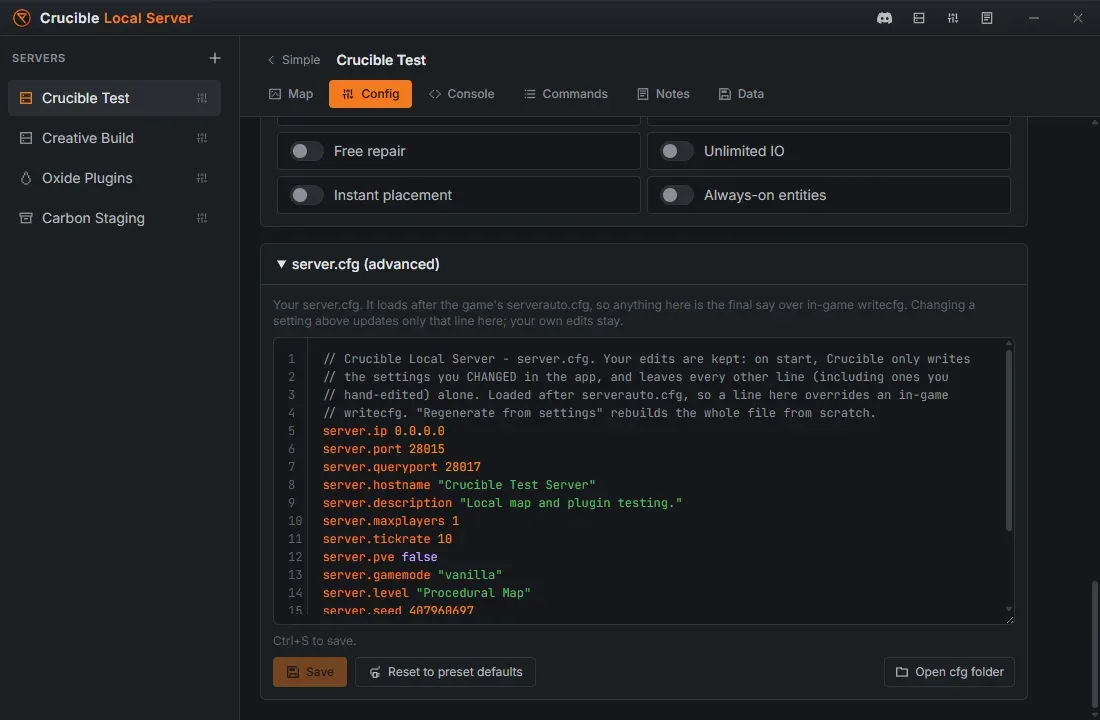
Task: Open cfg folder
Action: pyautogui.click(x=949, y=672)
